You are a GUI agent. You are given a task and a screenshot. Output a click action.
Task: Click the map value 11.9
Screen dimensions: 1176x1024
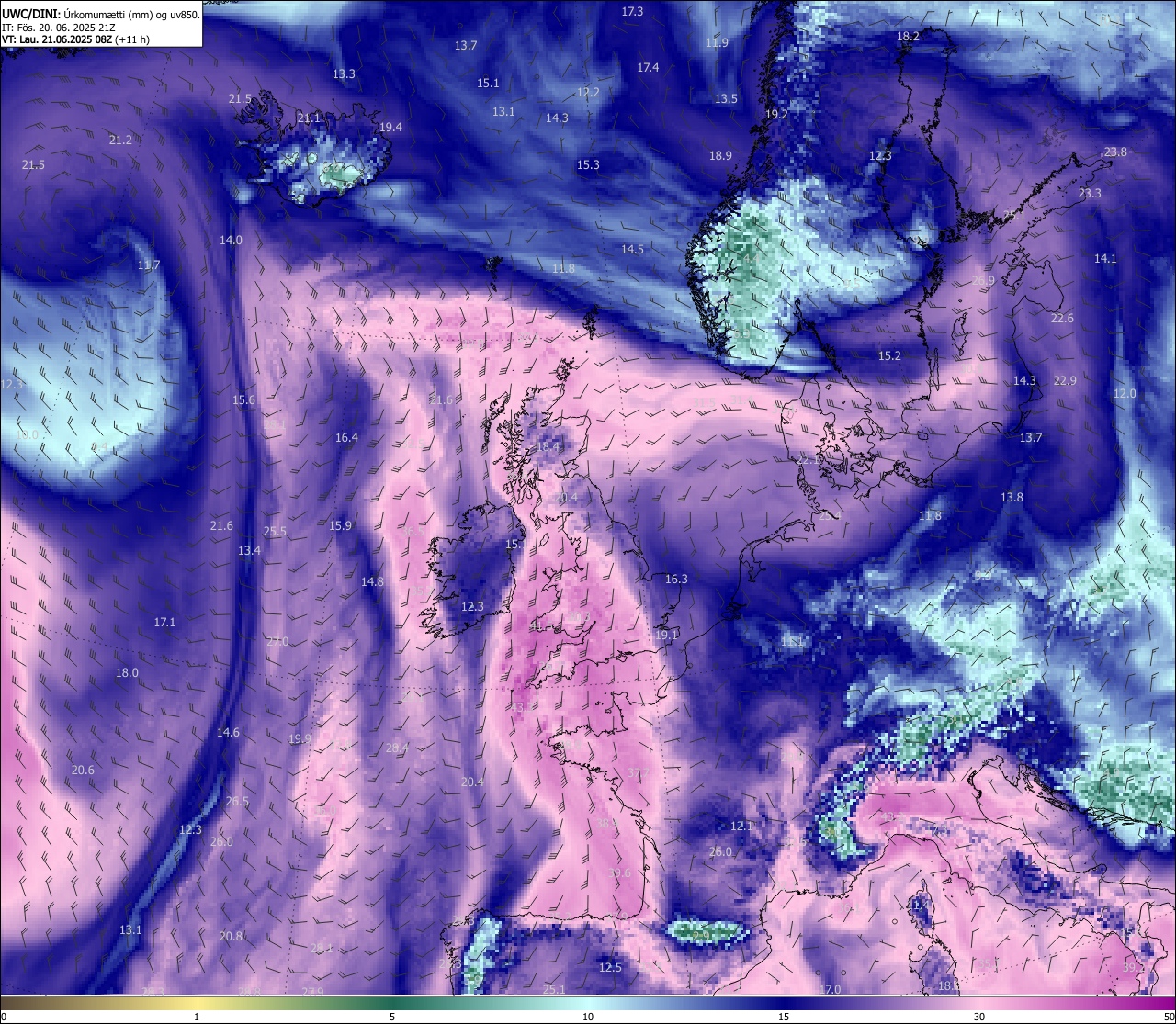pos(717,43)
